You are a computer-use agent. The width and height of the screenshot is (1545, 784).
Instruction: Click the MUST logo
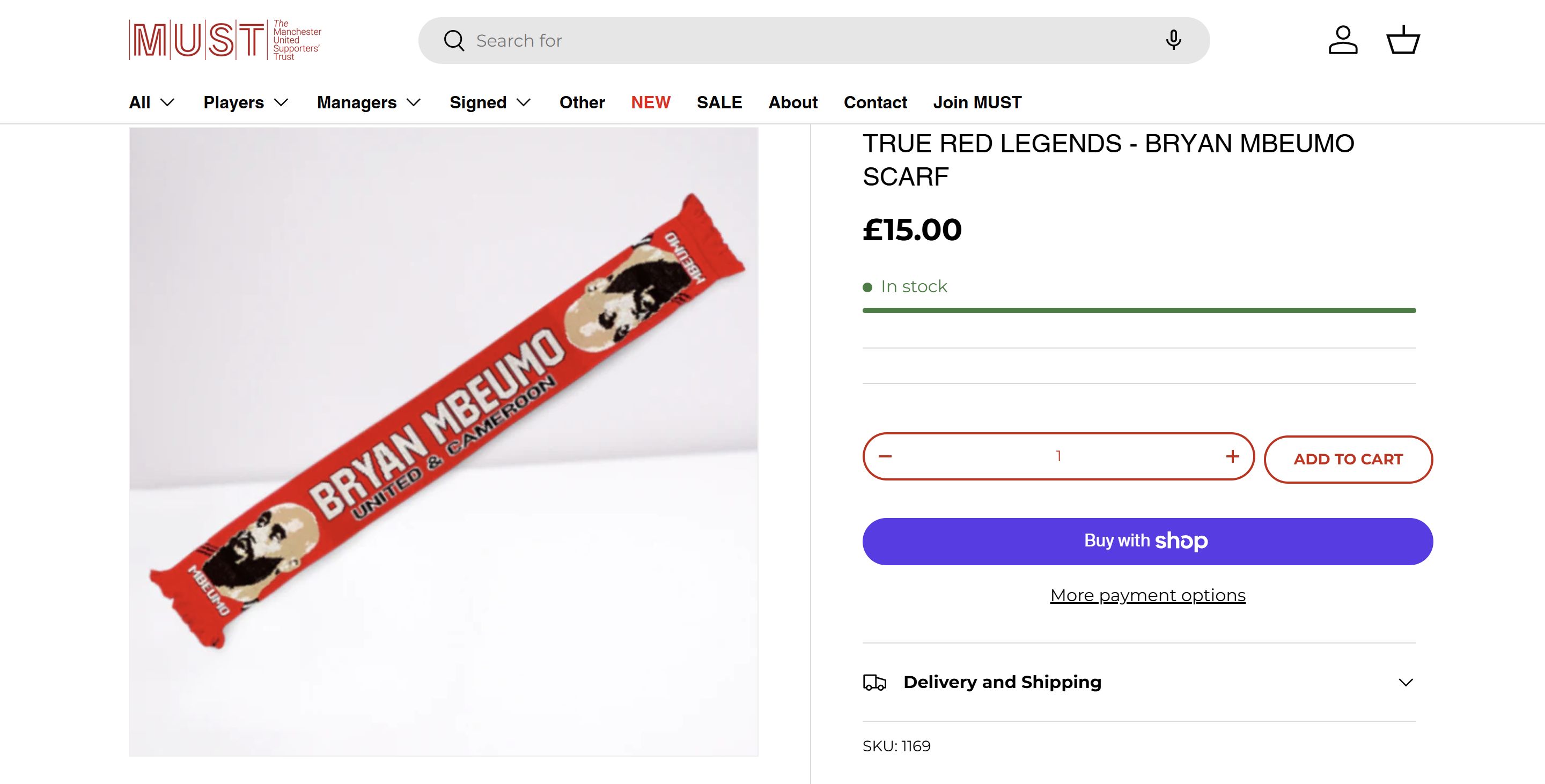[225, 40]
